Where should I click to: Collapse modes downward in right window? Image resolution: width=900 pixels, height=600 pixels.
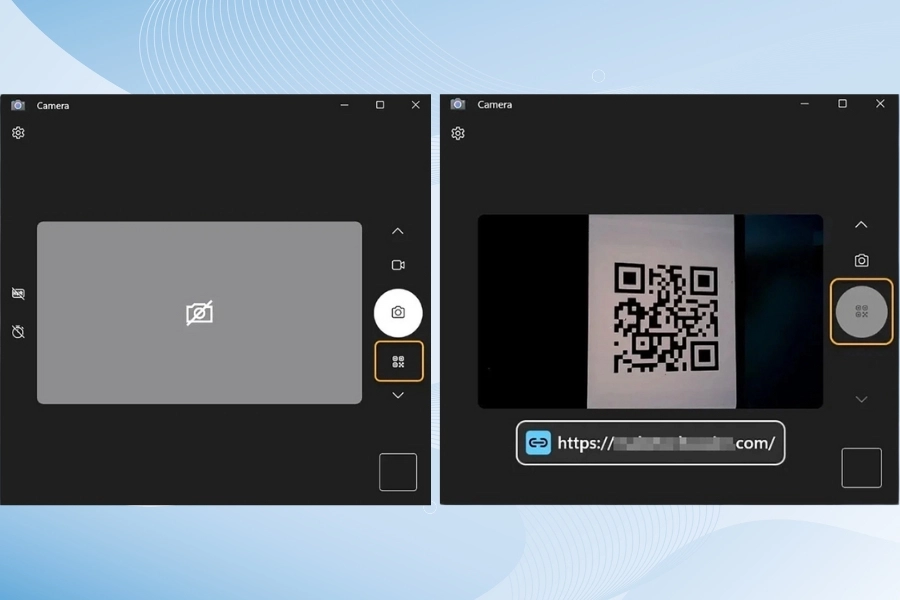(861, 397)
